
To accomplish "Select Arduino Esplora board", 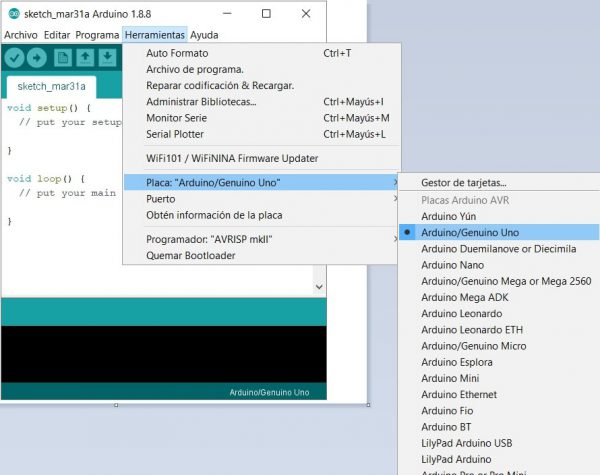I will [499, 362].
